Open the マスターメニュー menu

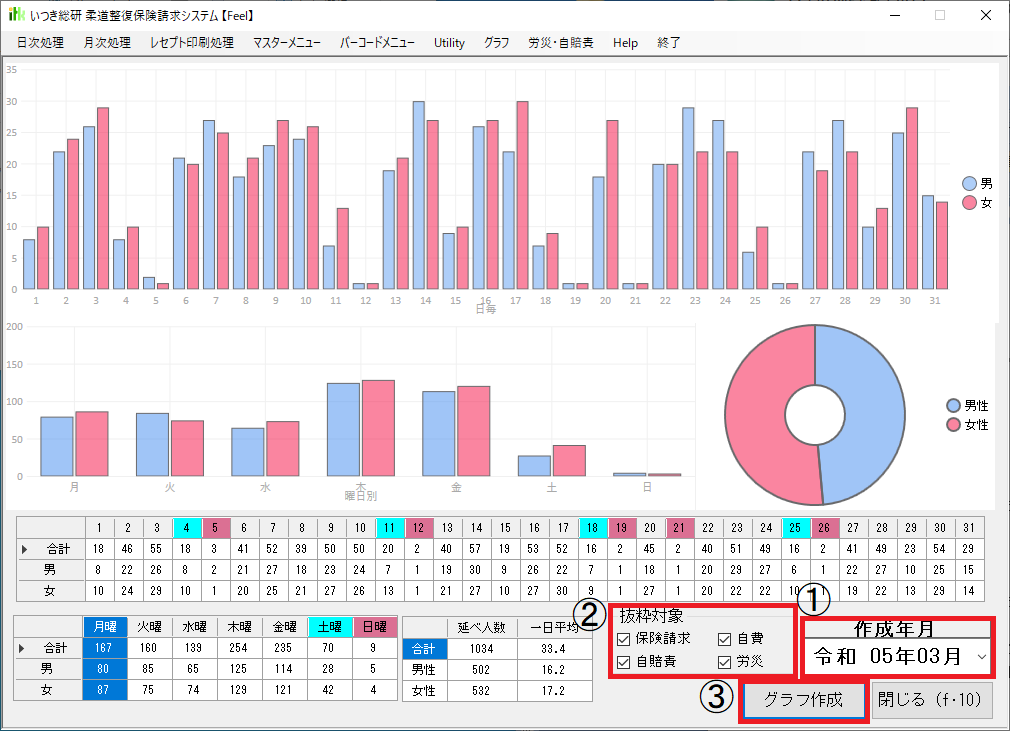(x=287, y=43)
